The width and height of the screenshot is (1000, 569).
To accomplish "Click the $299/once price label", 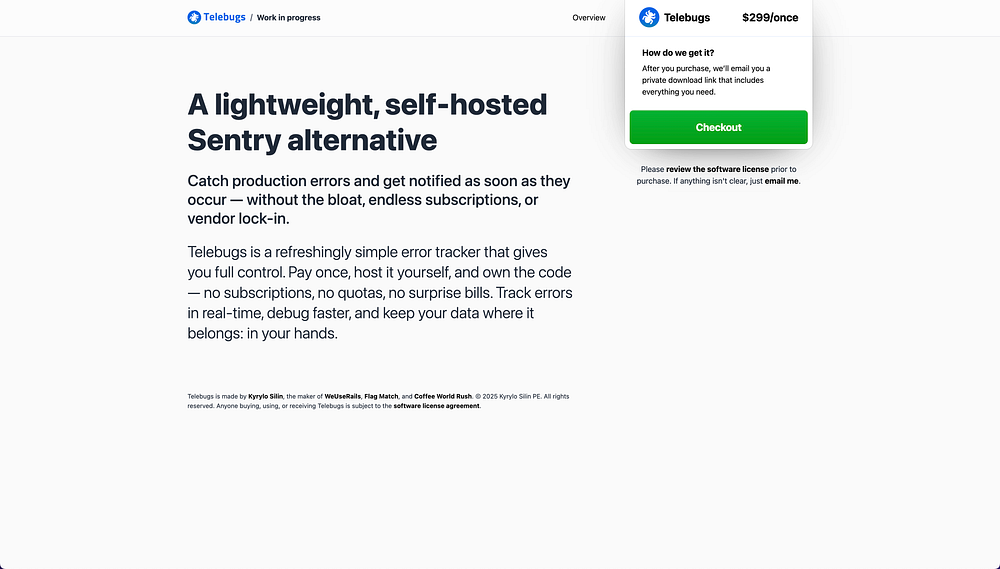I will coord(770,17).
